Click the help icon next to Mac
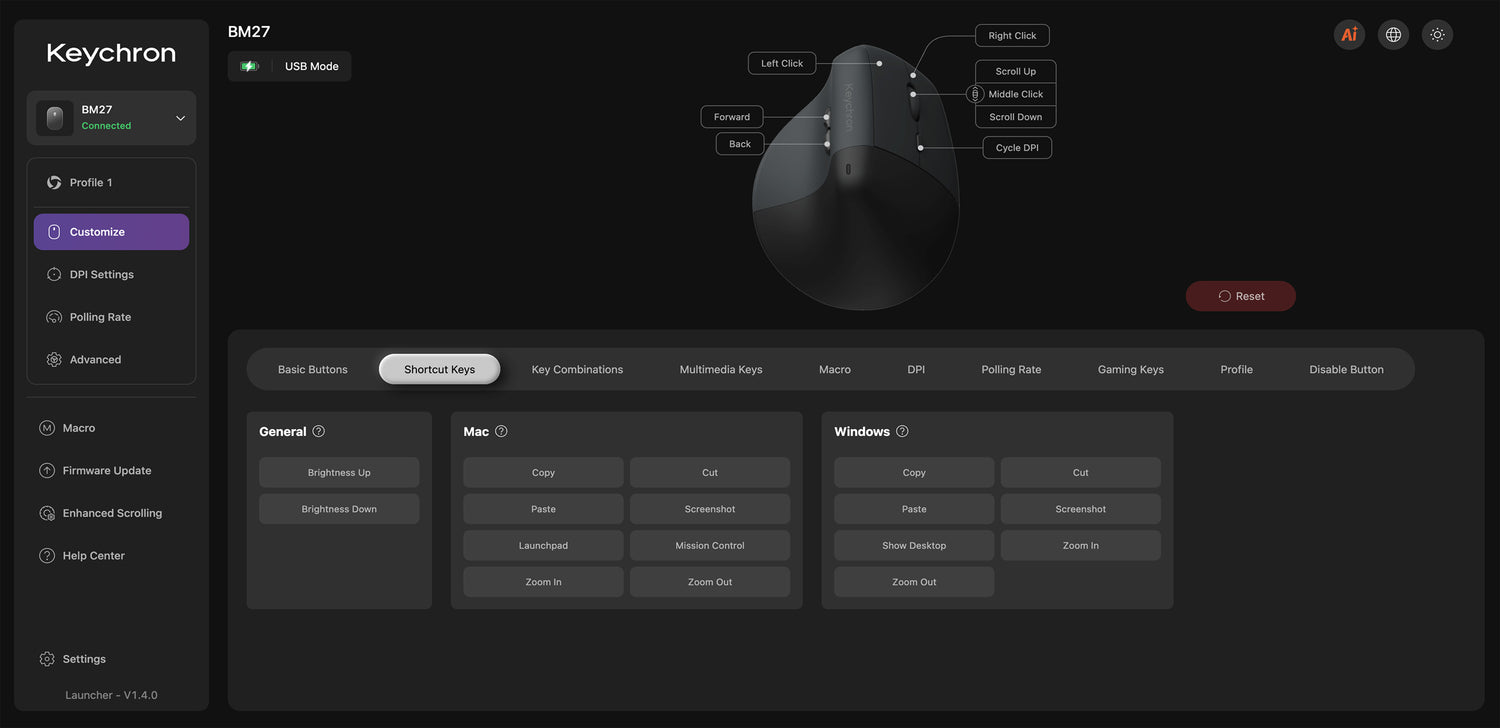Screen dimensions: 1500x728 pyautogui.click(x=502, y=431)
